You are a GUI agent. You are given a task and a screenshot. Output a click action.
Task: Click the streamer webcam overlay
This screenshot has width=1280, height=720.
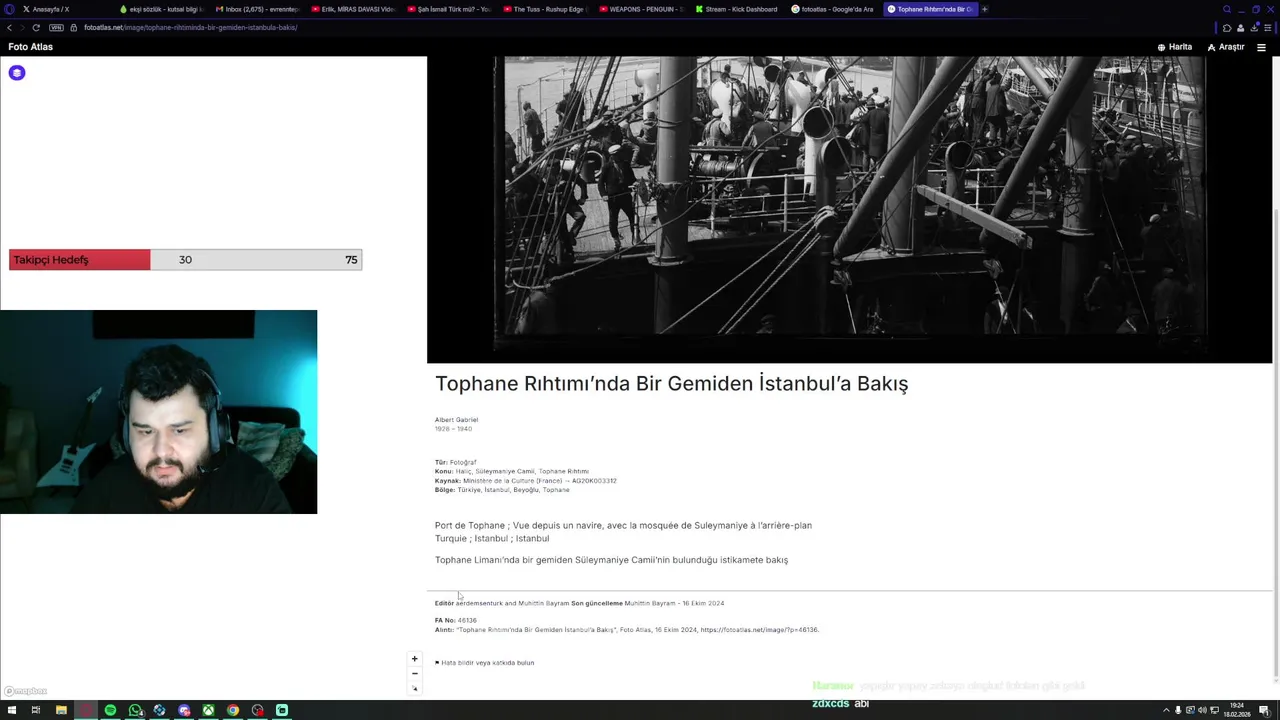tap(158, 412)
